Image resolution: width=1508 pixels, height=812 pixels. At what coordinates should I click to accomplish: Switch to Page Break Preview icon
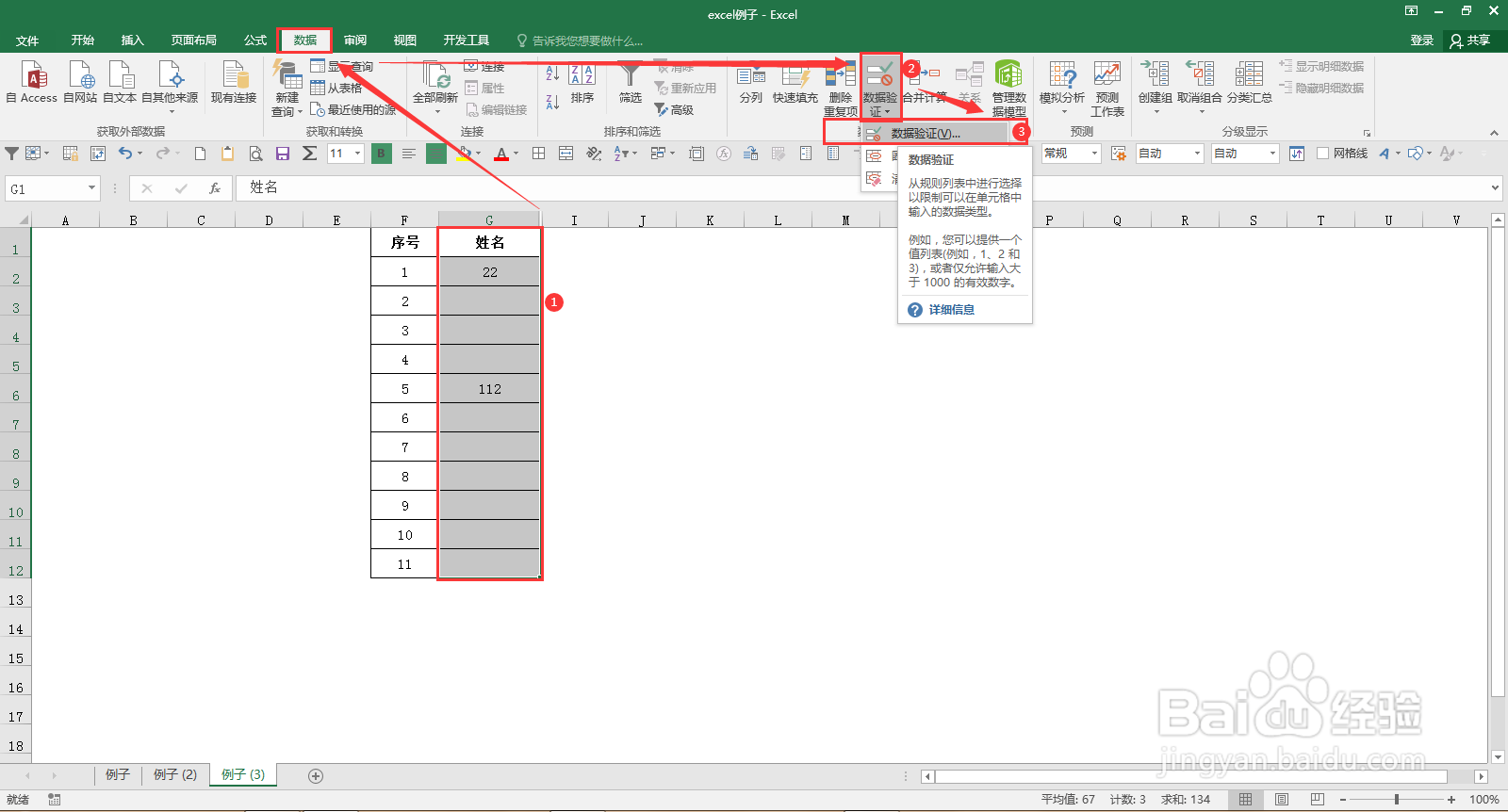pos(1317,800)
